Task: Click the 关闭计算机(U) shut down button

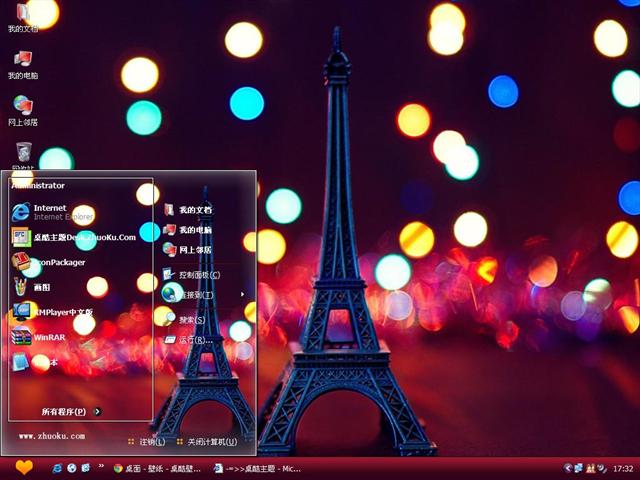Action: 207,442
